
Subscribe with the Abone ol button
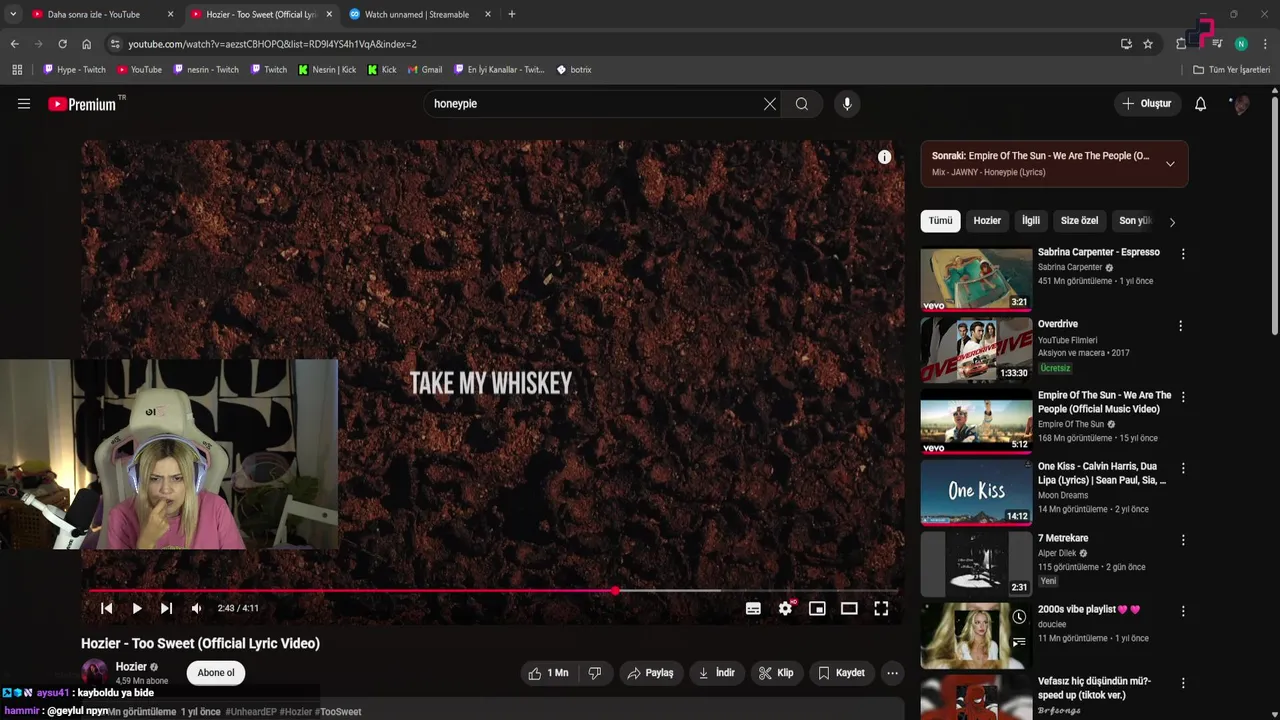pyautogui.click(x=216, y=673)
